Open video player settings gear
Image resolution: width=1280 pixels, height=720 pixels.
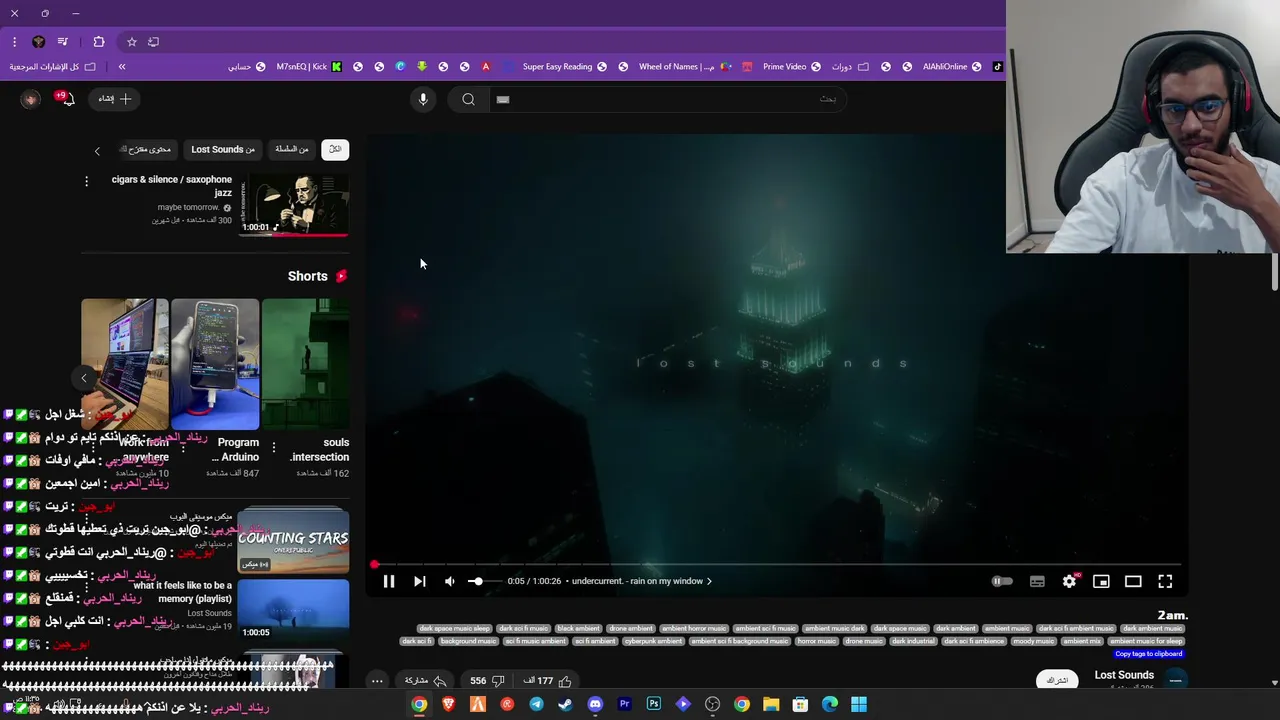[1069, 581]
